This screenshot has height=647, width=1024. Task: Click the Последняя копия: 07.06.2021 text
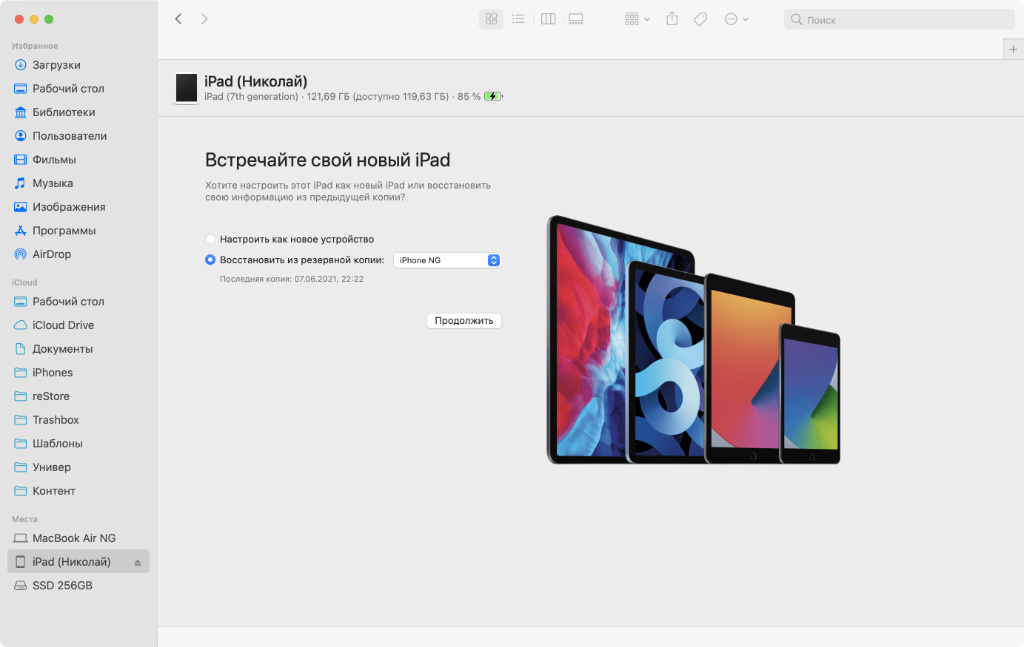tap(291, 279)
